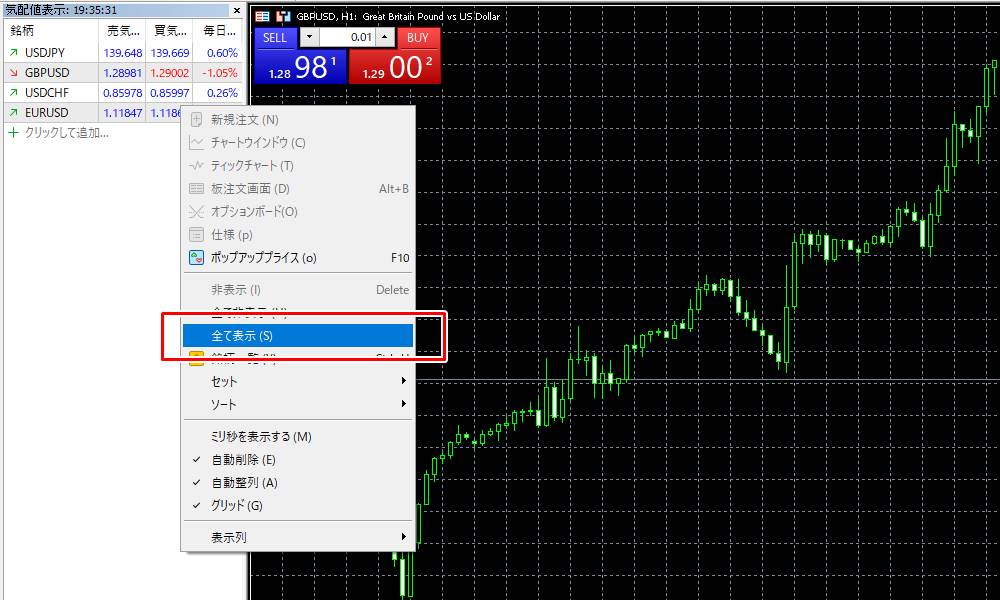
Task: Expand the 表示列 submenu
Action: [x=300, y=537]
